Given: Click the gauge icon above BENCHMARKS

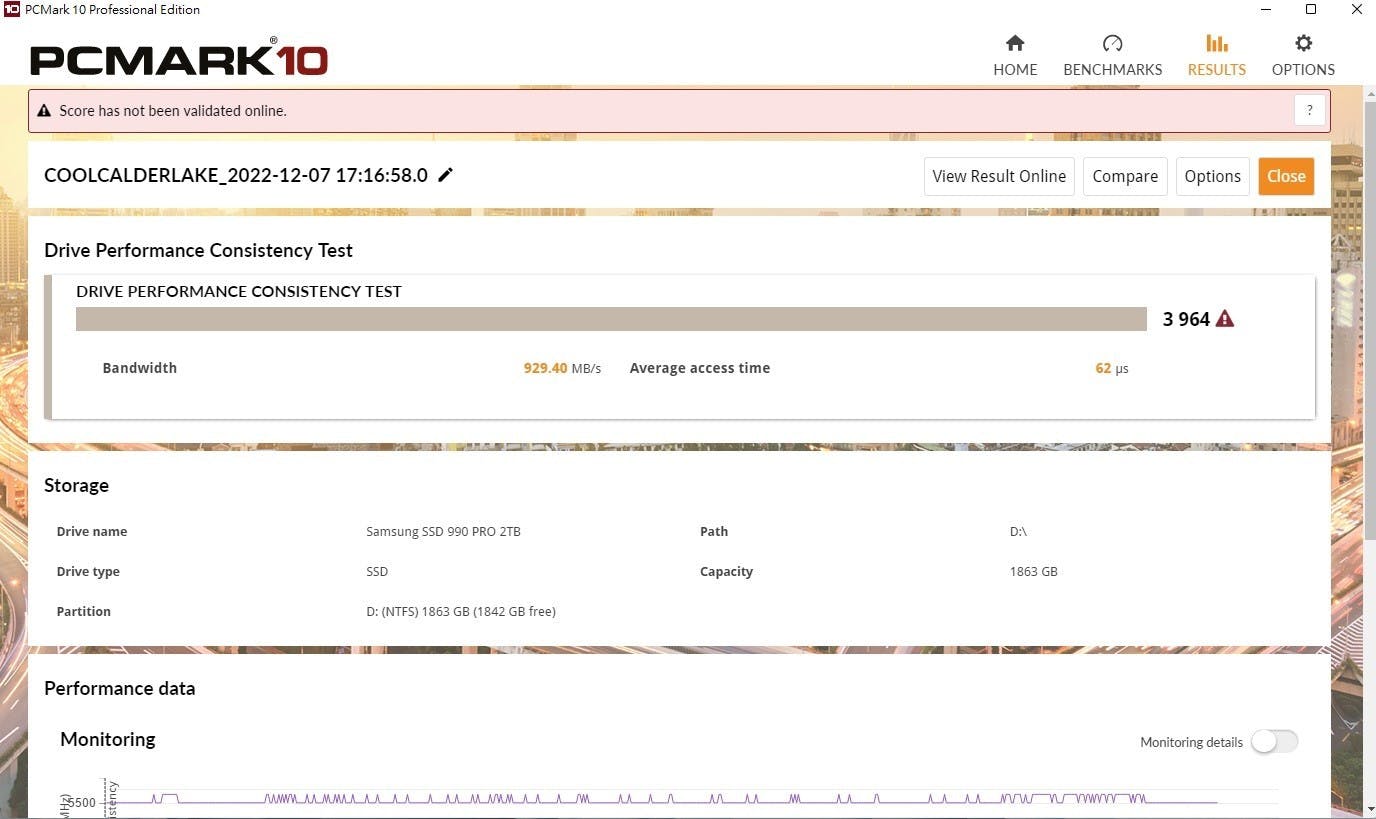Looking at the screenshot, I should click(1112, 43).
